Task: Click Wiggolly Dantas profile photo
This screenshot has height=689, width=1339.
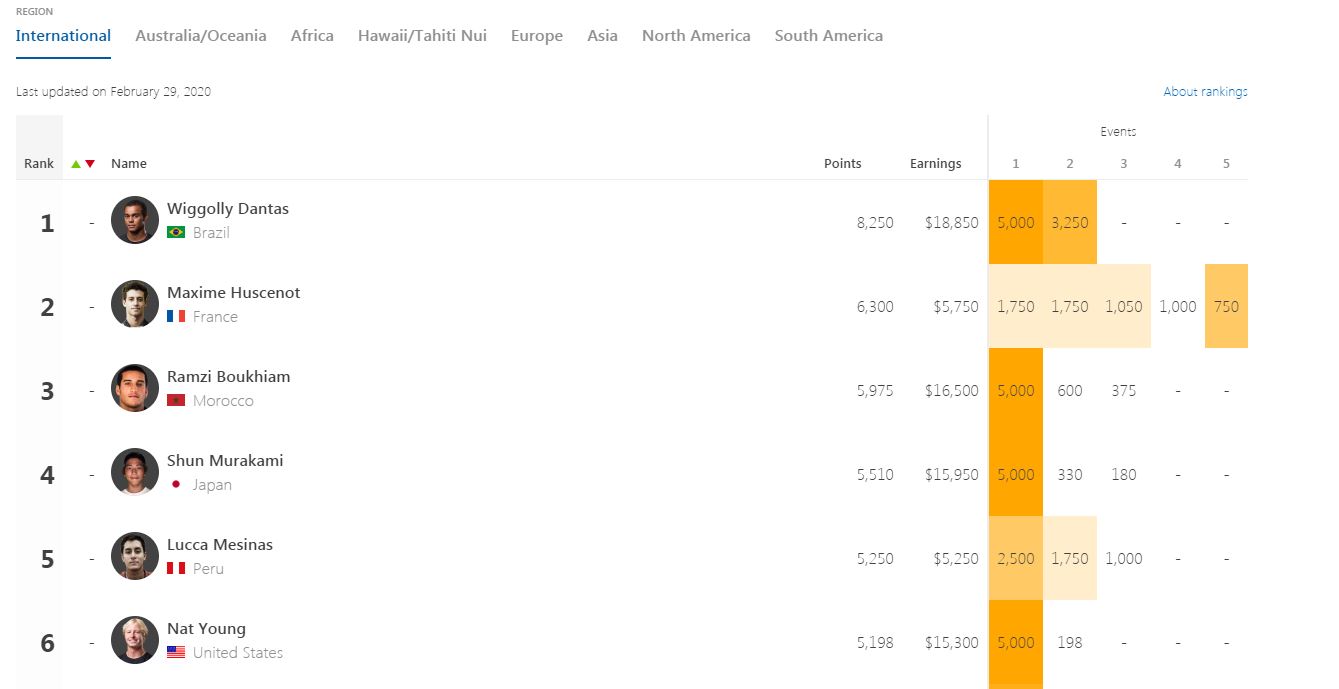Action: [134, 220]
